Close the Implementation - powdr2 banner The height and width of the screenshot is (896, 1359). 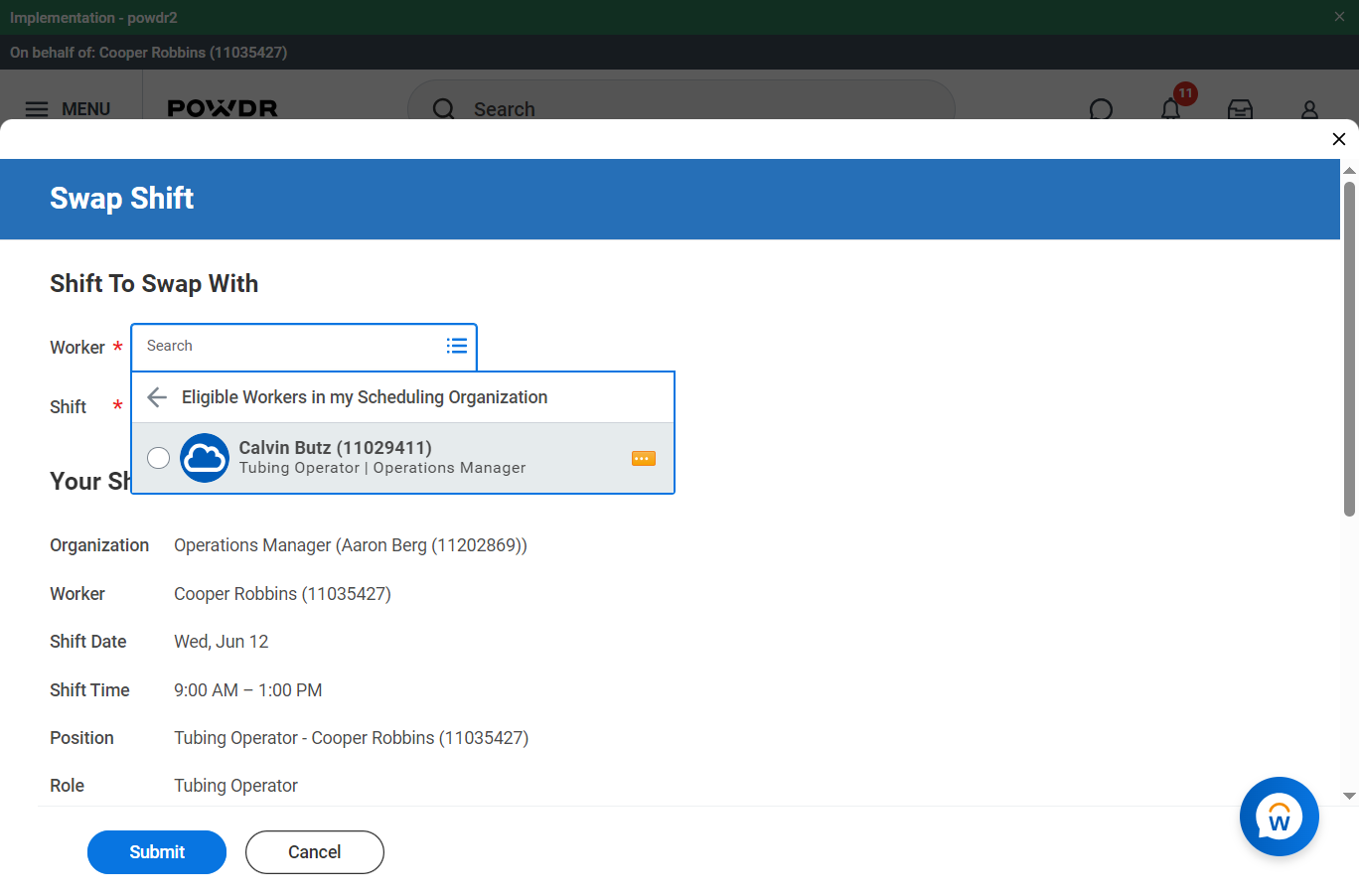point(1339,17)
